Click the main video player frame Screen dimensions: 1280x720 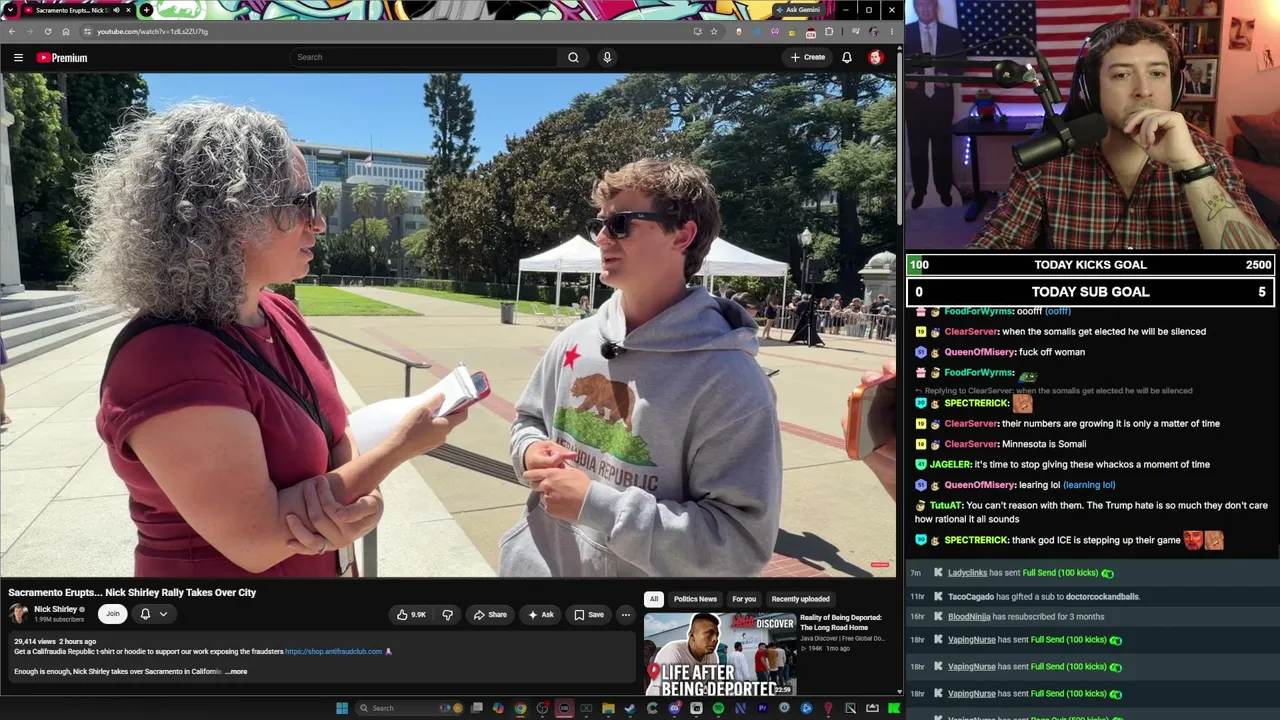coord(448,325)
